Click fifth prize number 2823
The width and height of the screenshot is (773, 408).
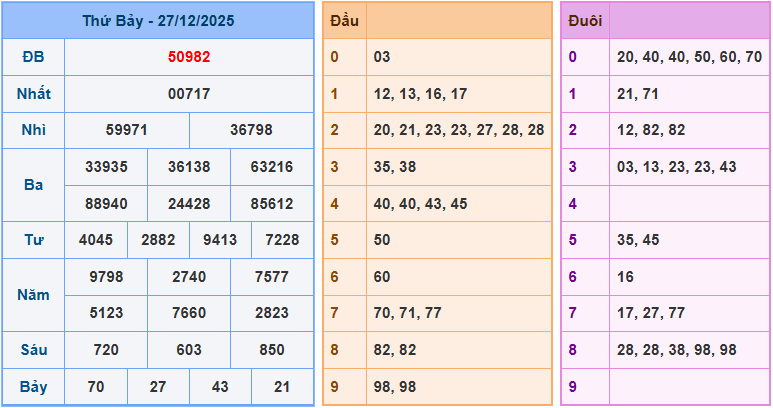pos(272,314)
